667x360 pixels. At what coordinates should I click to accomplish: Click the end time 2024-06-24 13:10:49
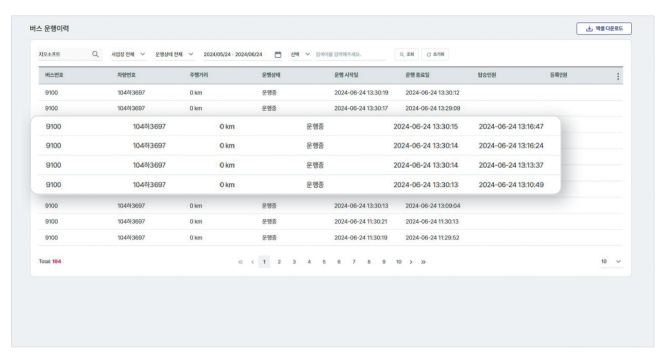click(511, 185)
